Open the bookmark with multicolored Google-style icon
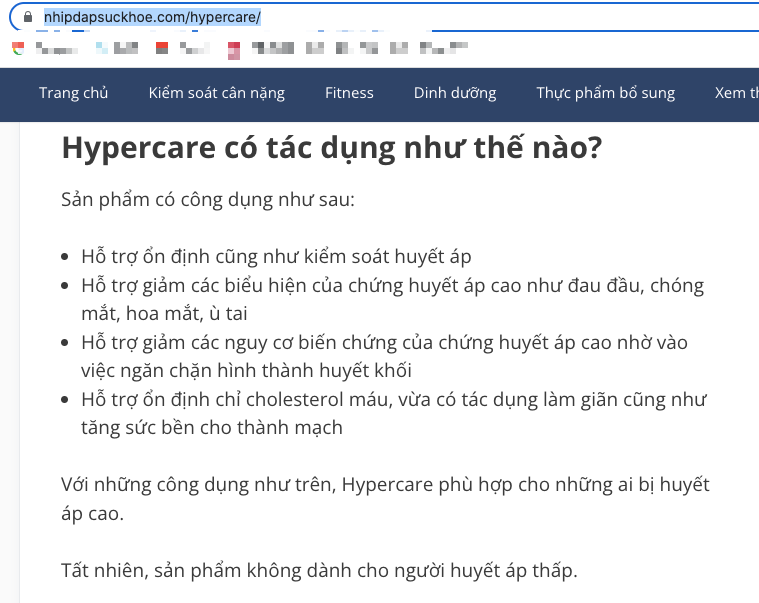Viewport: 759px width, 603px height. tap(18, 48)
